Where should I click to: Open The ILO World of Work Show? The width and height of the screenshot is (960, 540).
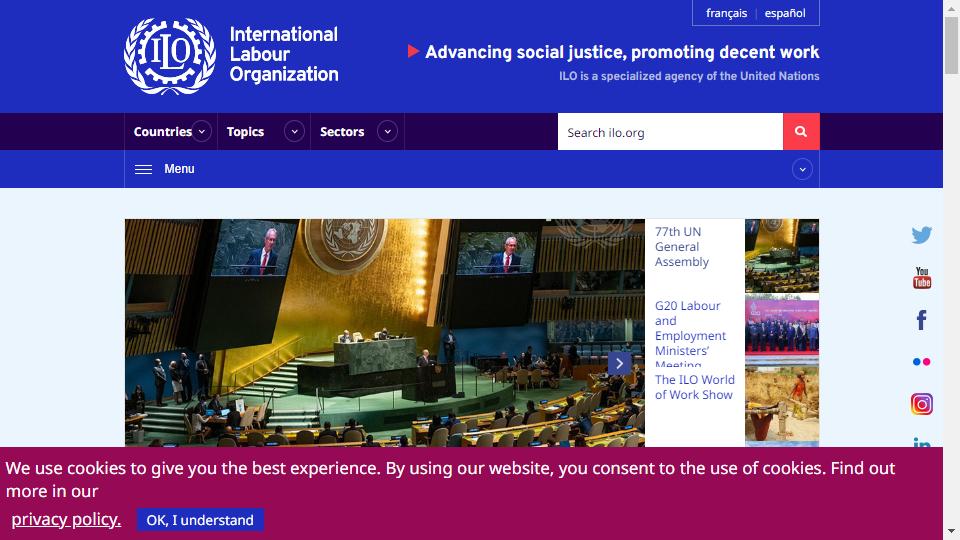pos(695,388)
